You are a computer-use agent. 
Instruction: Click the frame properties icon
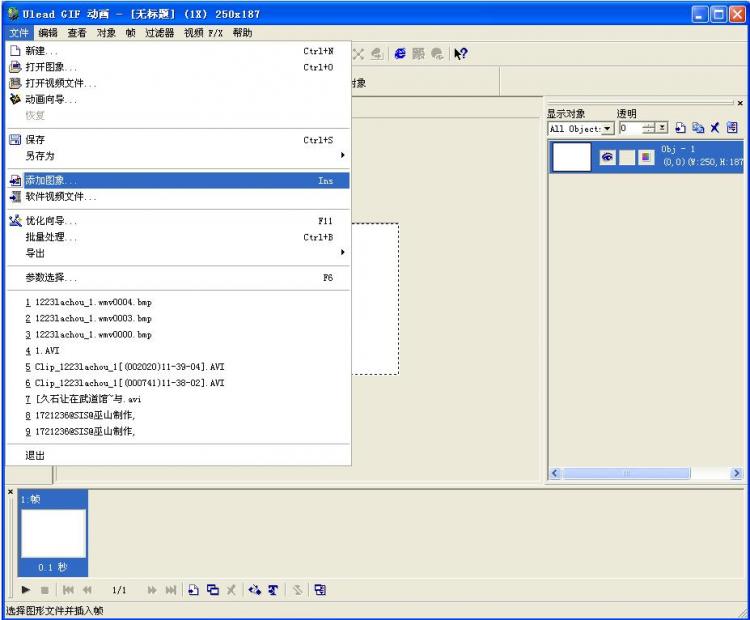(320, 590)
